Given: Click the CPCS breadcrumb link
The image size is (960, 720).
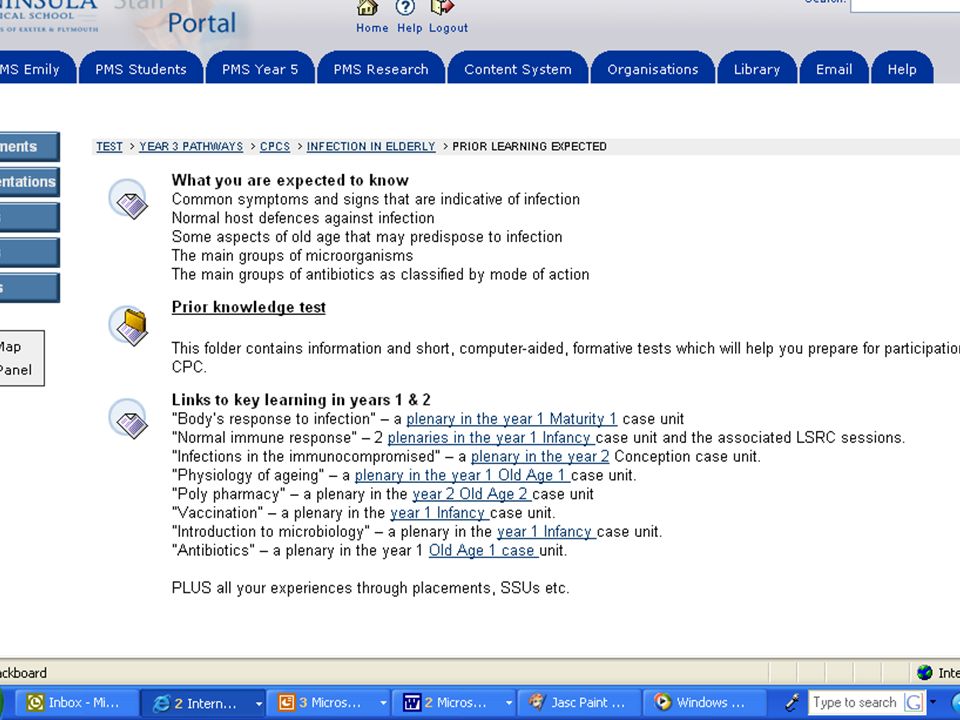Looking at the screenshot, I should point(275,146).
